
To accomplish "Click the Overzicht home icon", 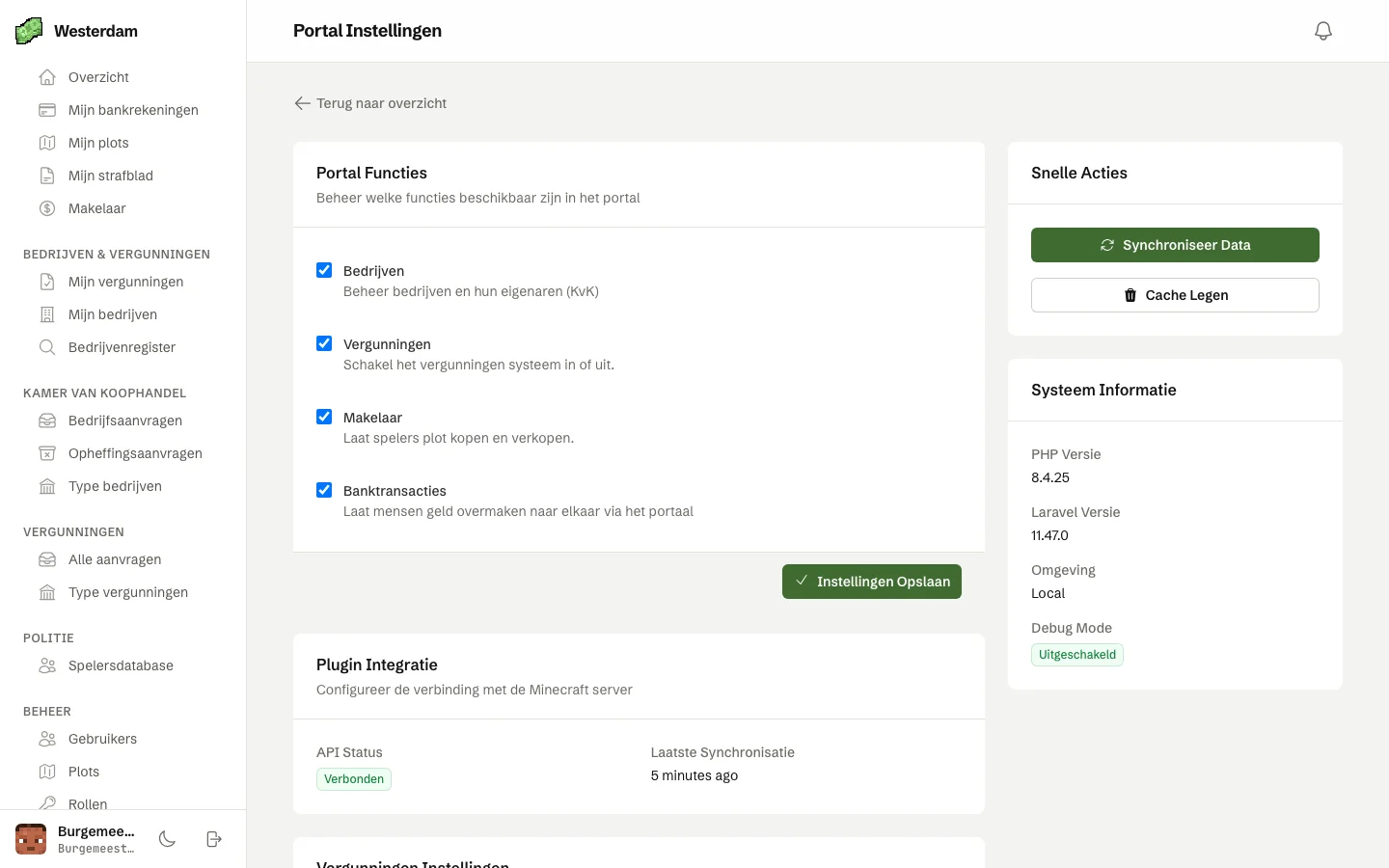I will 47,77.
